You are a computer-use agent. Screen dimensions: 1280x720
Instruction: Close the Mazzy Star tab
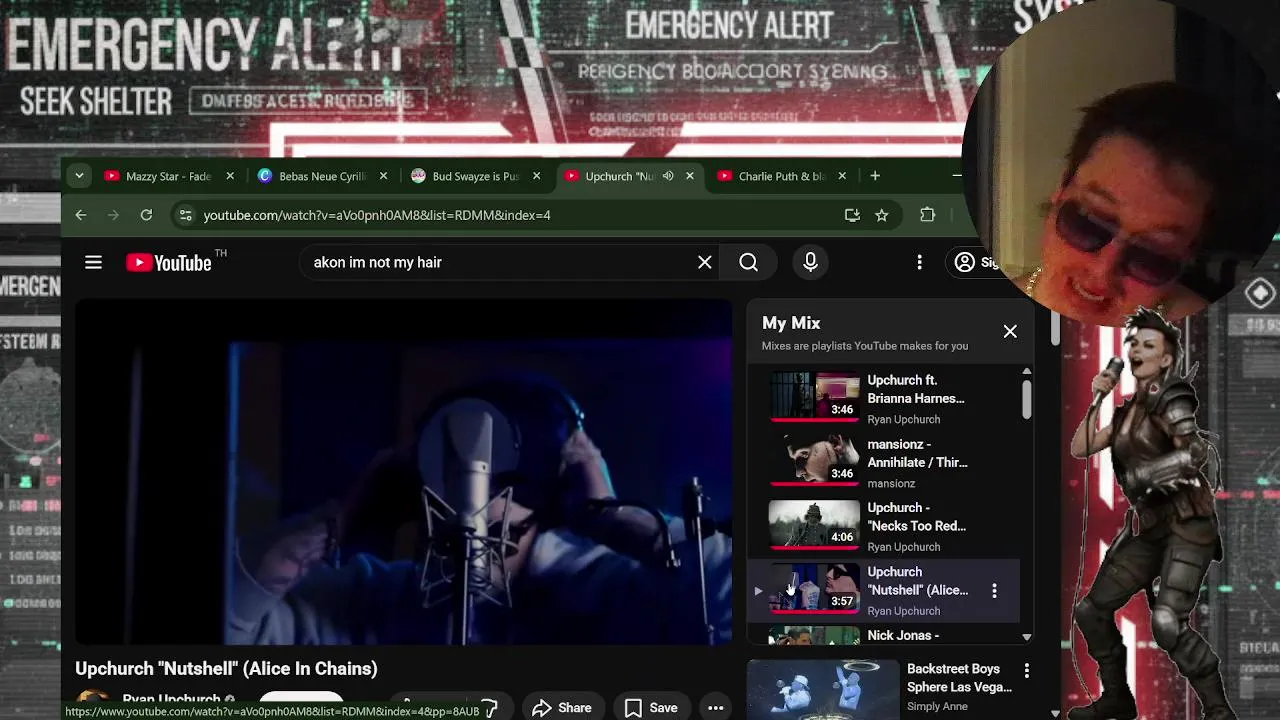[x=230, y=176]
